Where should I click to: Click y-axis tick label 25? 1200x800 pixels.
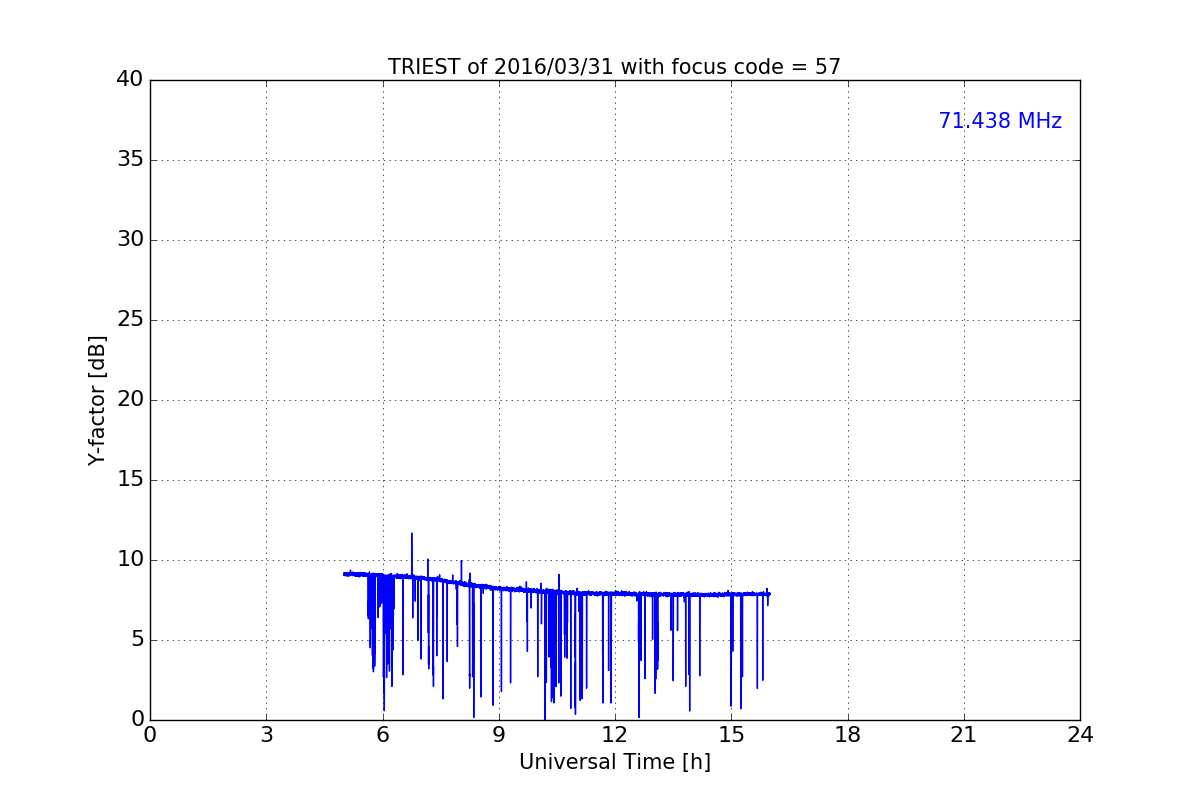pos(130,320)
